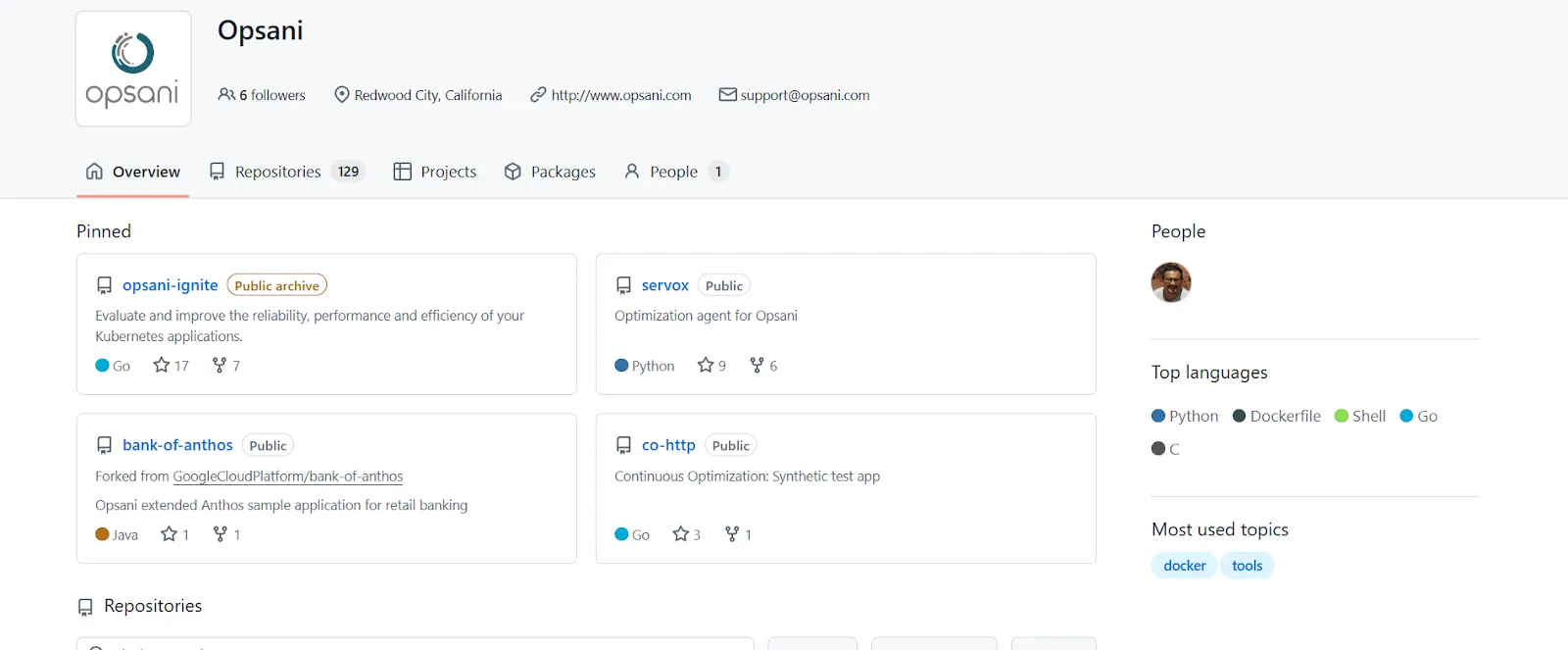
Task: Click support@opsani.com email link
Action: (x=805, y=95)
